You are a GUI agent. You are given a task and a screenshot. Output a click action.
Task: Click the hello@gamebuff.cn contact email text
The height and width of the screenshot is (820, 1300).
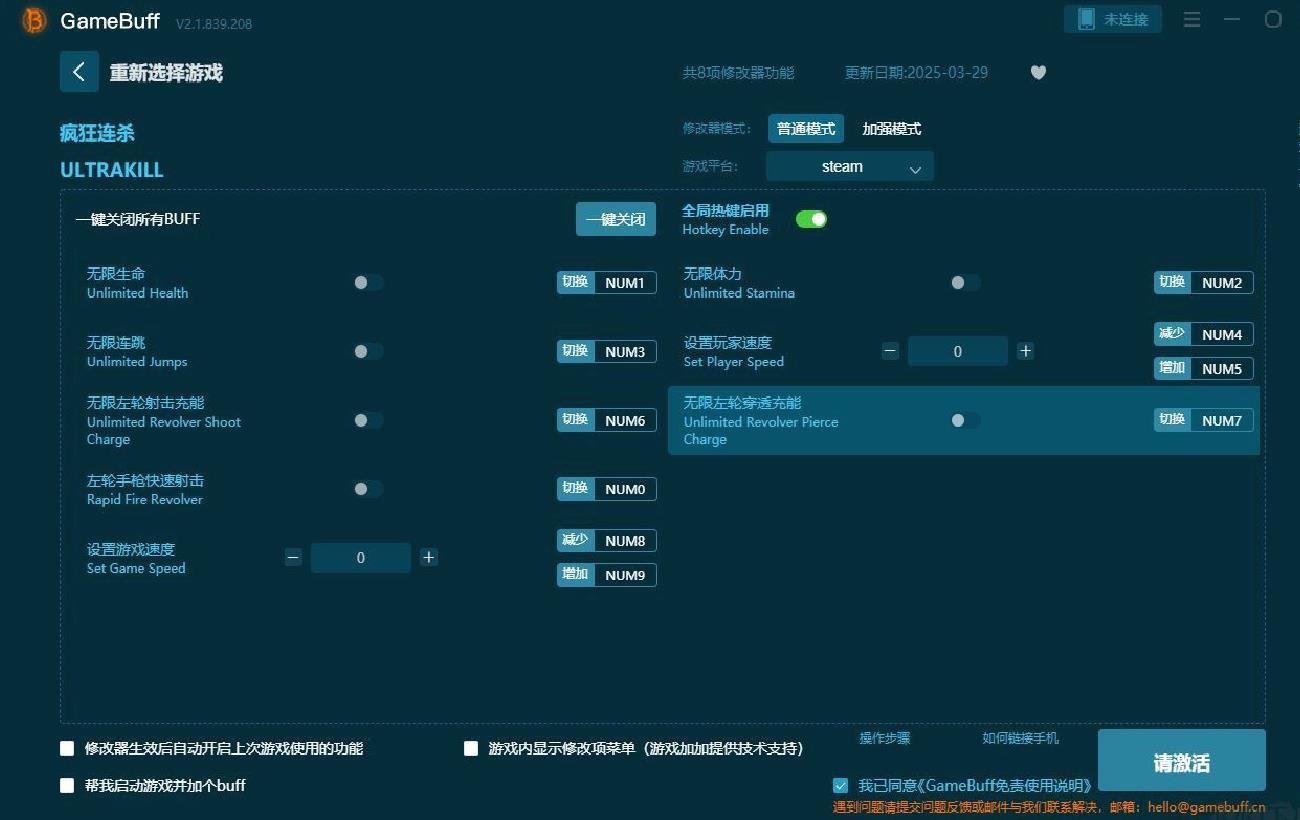click(x=1207, y=807)
